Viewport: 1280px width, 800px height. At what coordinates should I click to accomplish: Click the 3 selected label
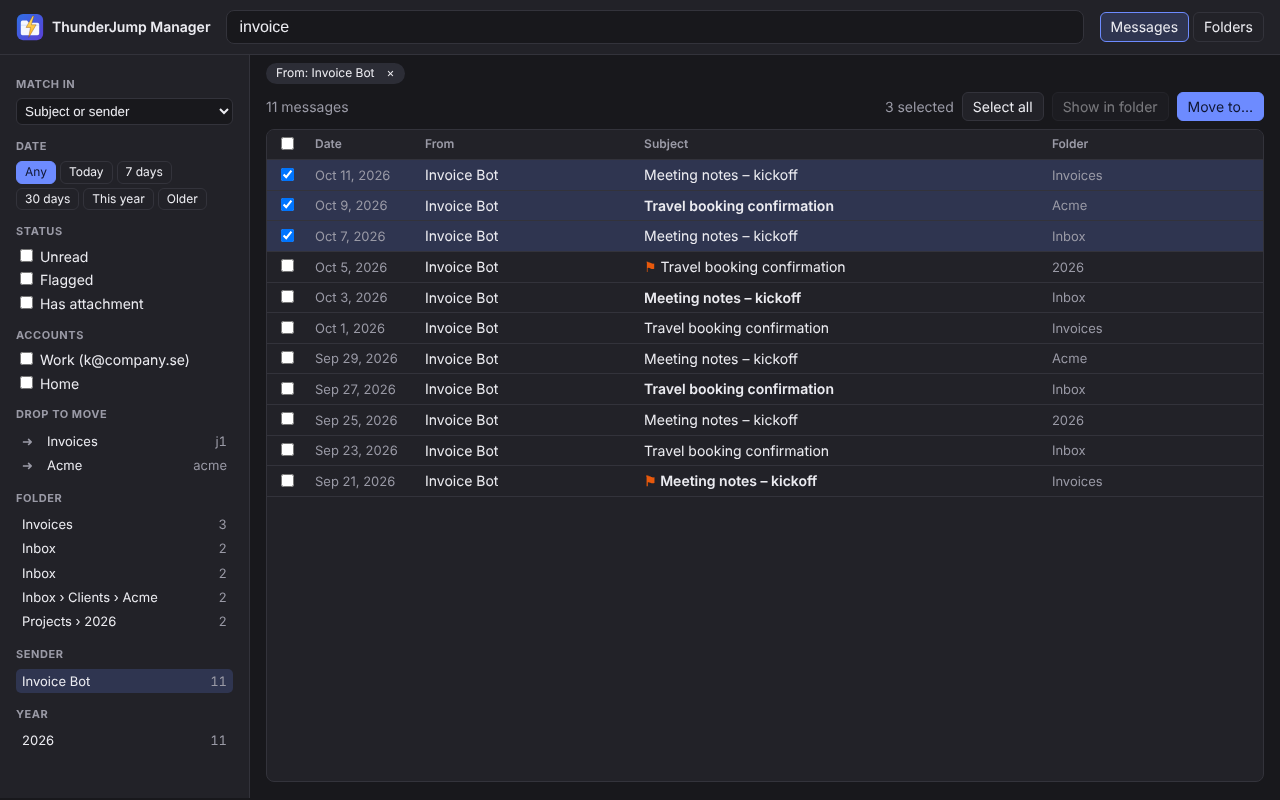click(x=919, y=107)
